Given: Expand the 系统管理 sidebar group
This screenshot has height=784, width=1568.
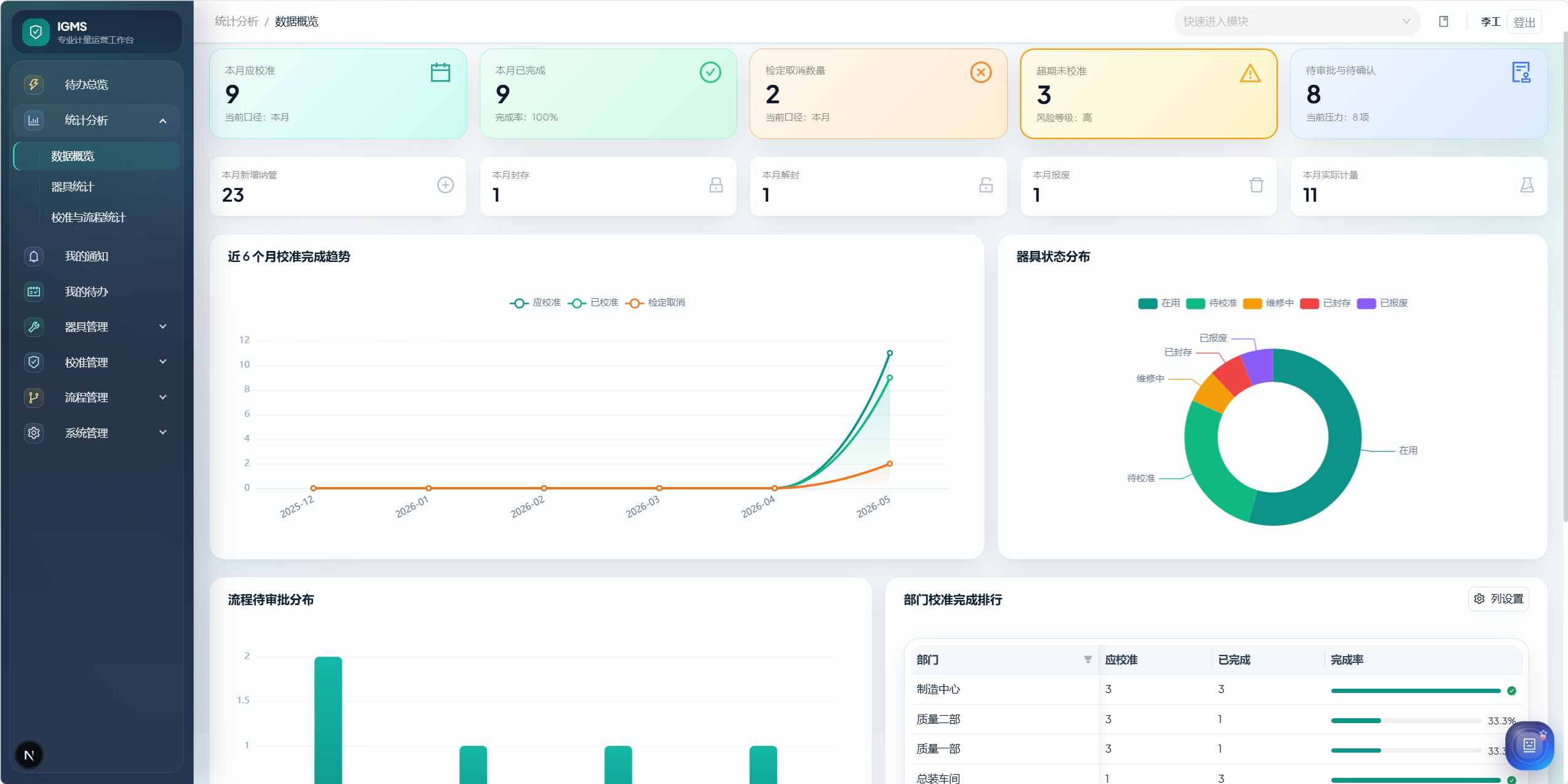Looking at the screenshot, I should pyautogui.click(x=97, y=433).
